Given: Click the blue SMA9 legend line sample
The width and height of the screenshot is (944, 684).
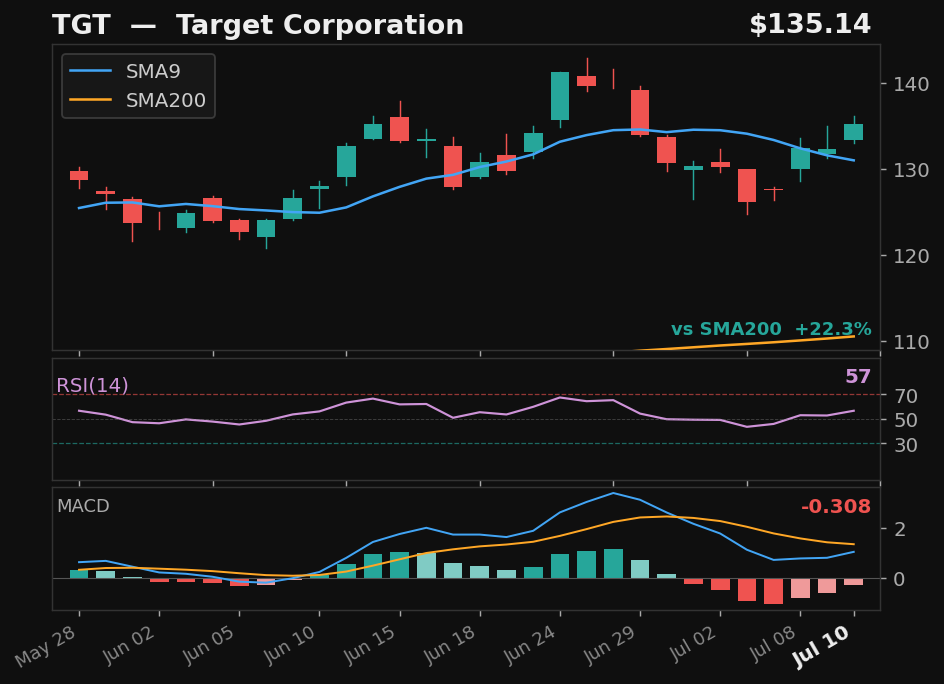Looking at the screenshot, I should click(91, 71).
